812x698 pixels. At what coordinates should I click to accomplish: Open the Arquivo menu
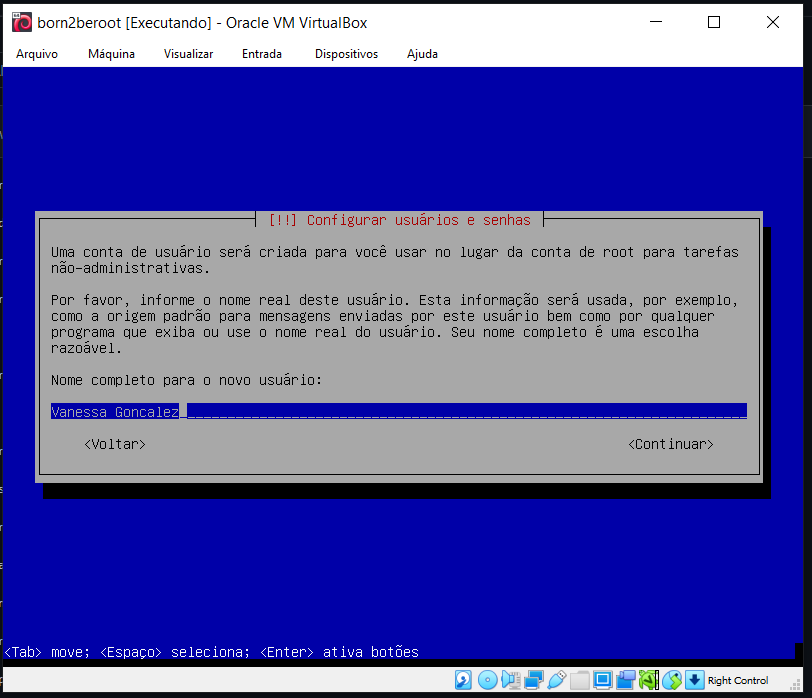pos(37,54)
